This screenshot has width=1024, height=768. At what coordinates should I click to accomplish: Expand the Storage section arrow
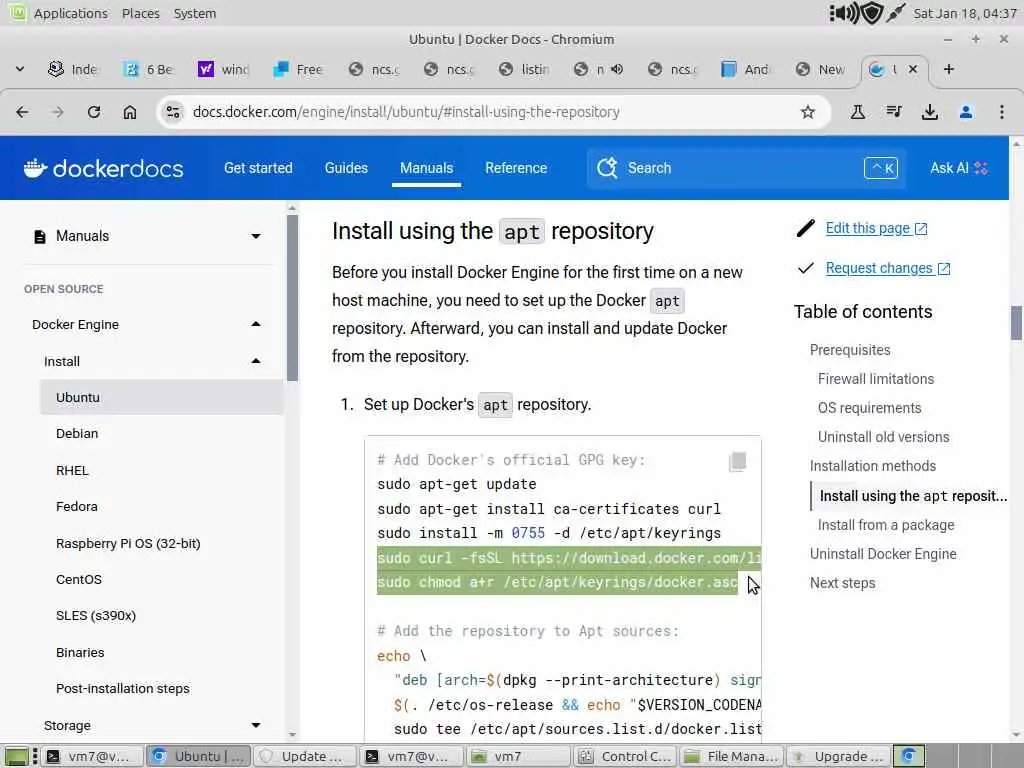pos(256,725)
